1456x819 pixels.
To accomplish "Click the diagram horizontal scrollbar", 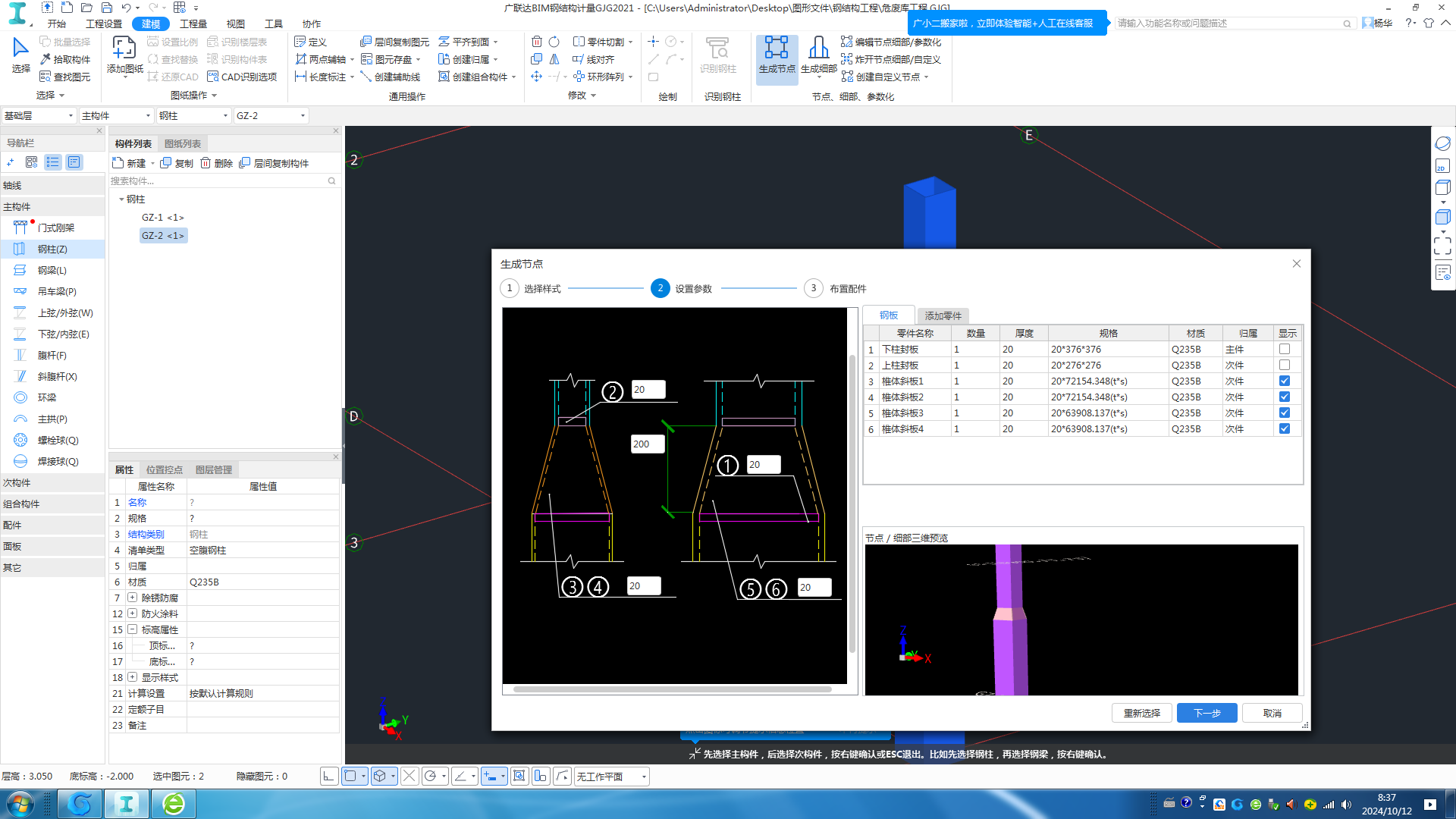I will 672,689.
